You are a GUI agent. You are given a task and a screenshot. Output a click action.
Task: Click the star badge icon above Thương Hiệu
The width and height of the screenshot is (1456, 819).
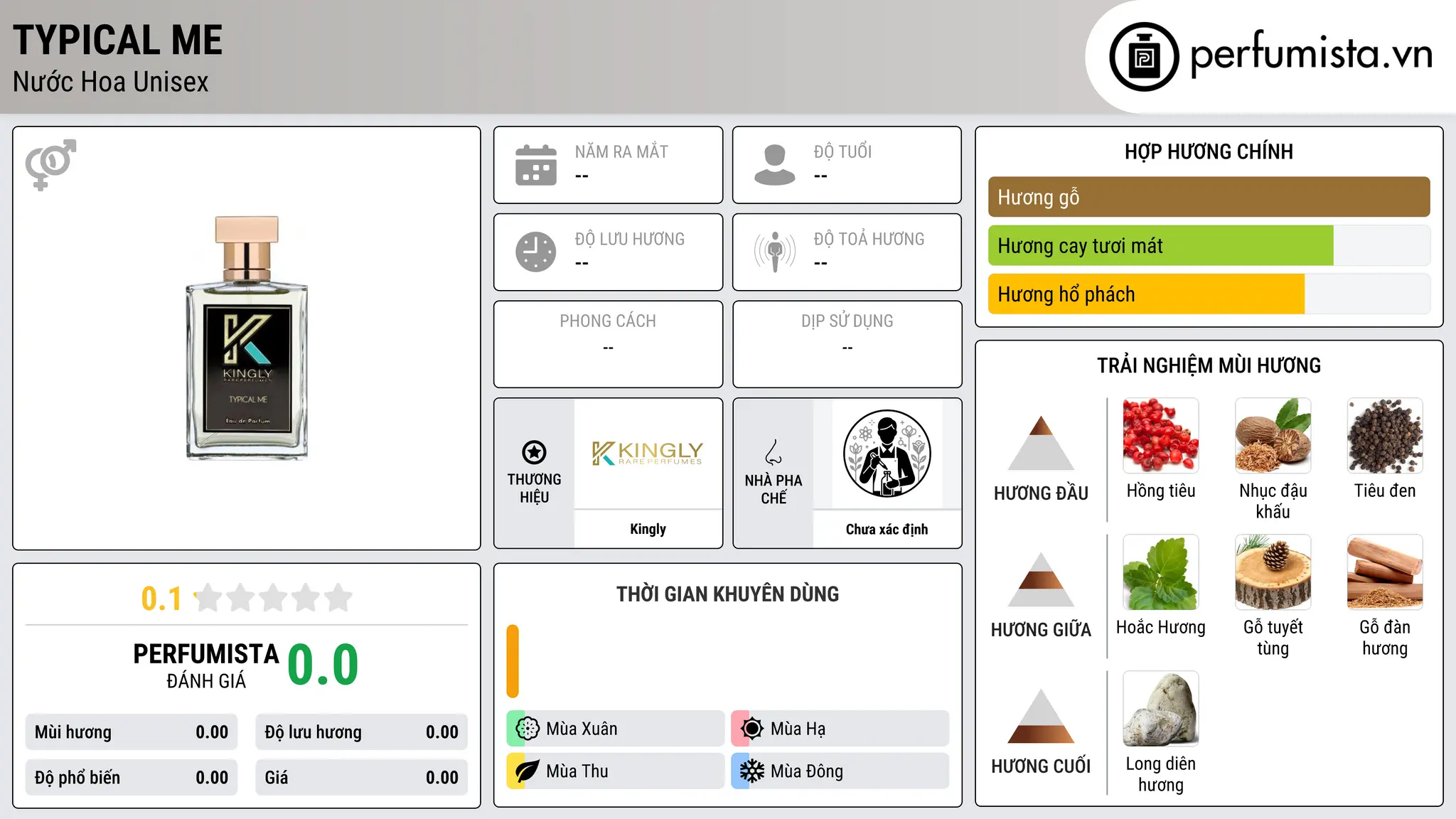pyautogui.click(x=534, y=452)
